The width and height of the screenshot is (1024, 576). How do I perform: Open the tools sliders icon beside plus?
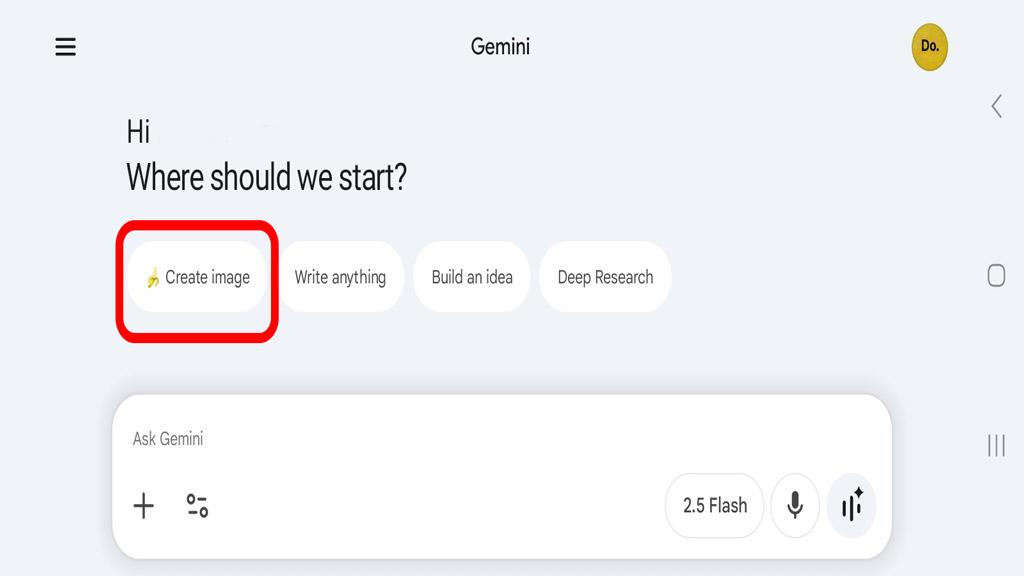(x=198, y=506)
